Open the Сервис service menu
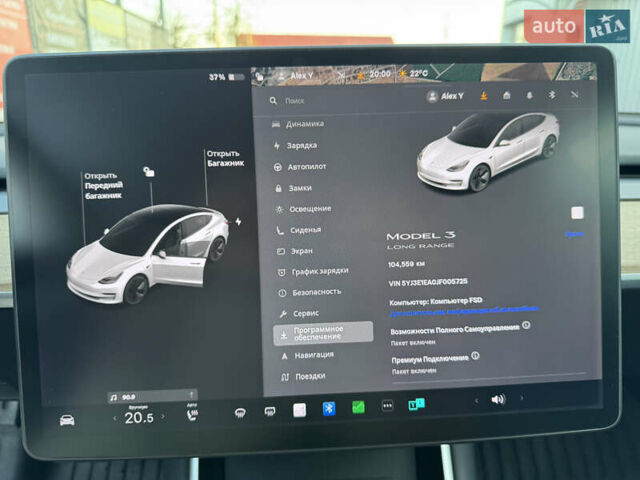The width and height of the screenshot is (640, 480). pos(300,313)
